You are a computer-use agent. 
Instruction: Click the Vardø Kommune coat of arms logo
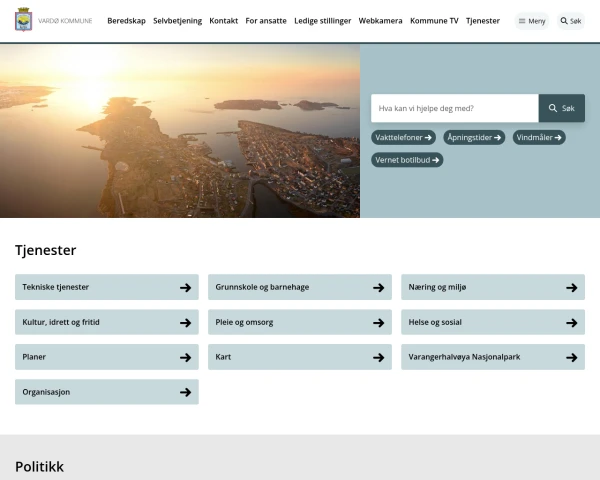tap(23, 20)
